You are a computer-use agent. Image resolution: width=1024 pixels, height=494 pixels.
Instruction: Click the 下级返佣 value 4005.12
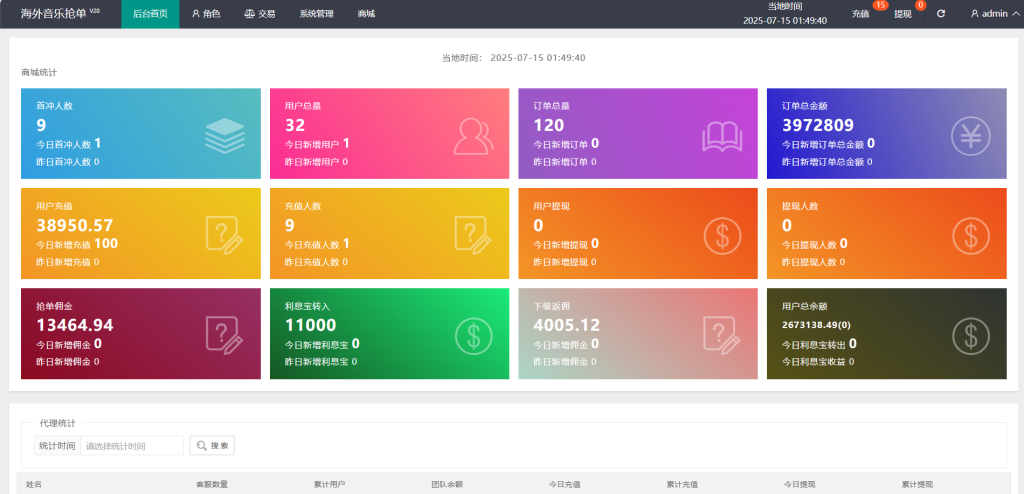[567, 325]
